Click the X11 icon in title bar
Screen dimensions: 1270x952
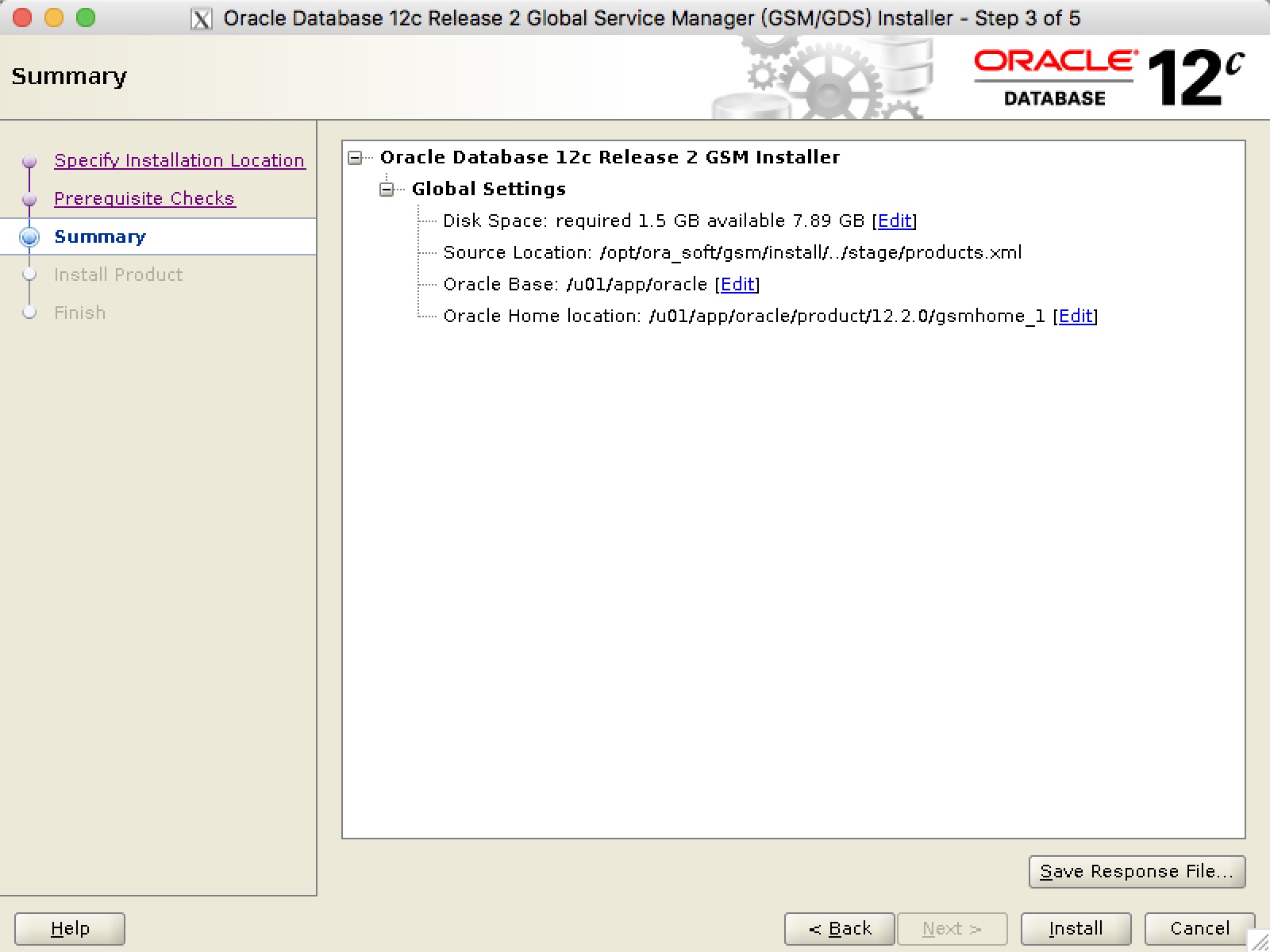tap(202, 18)
